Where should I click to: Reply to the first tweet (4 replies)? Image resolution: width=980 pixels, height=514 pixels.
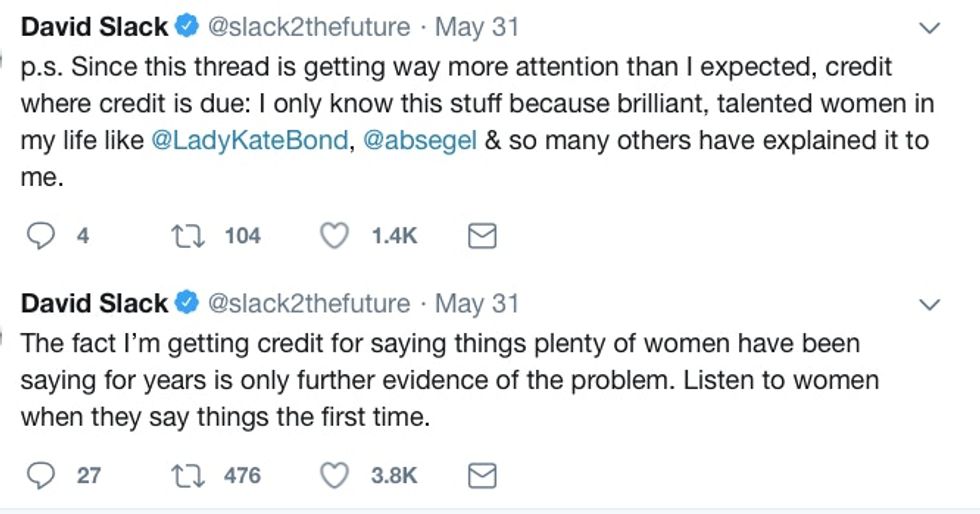coord(40,236)
